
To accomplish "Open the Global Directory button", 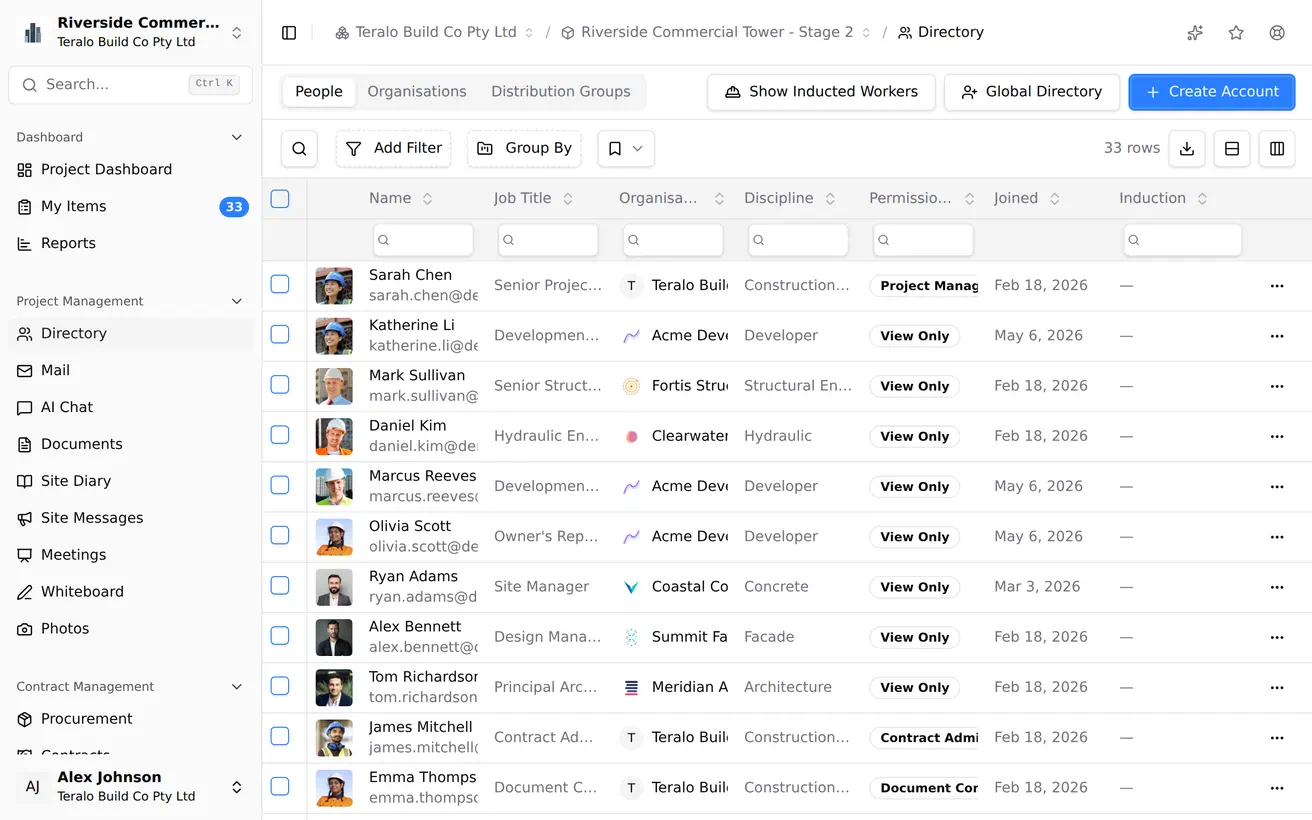I will (x=1031, y=92).
